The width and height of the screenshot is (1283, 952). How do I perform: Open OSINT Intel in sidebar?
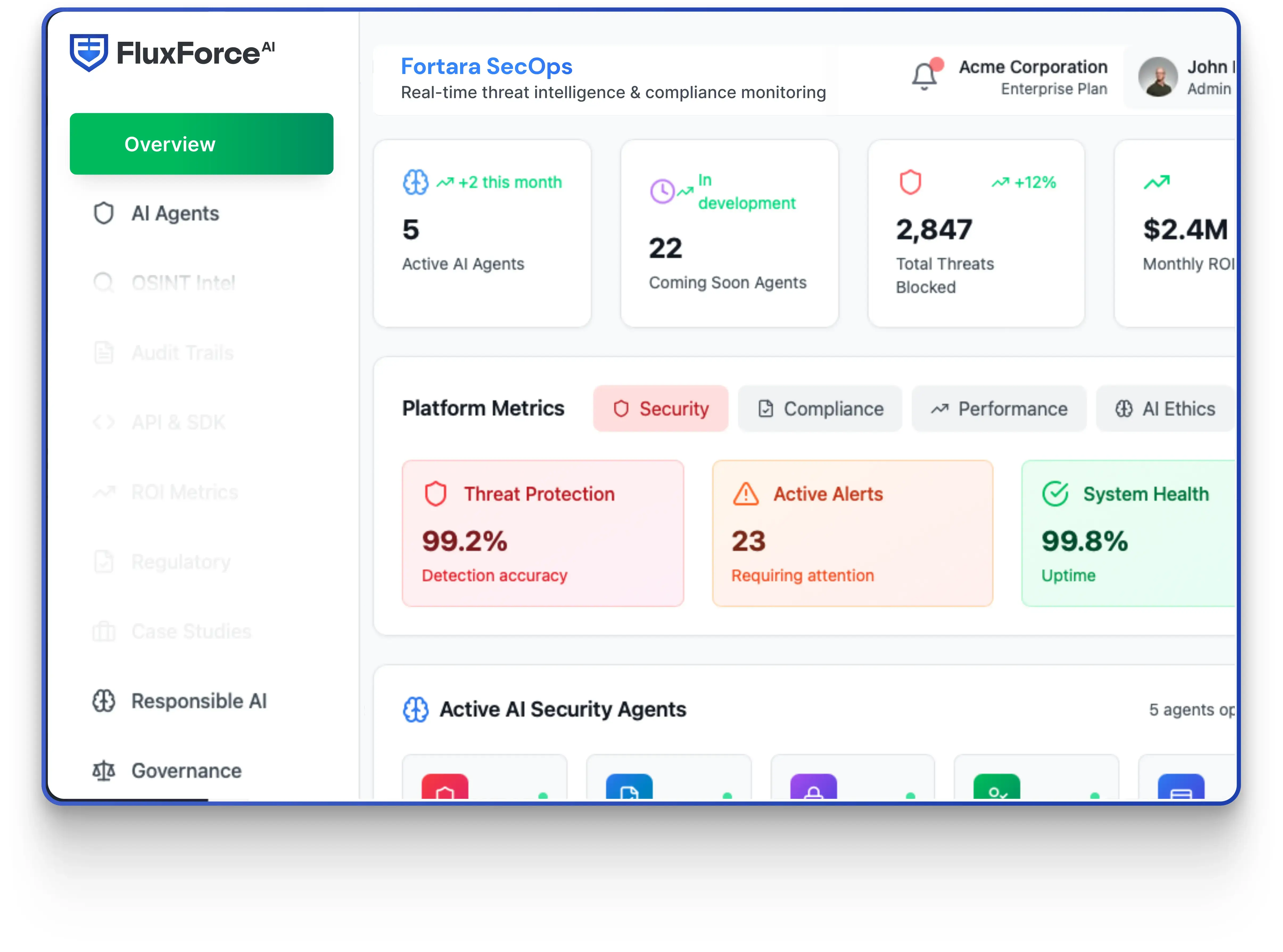click(x=183, y=283)
